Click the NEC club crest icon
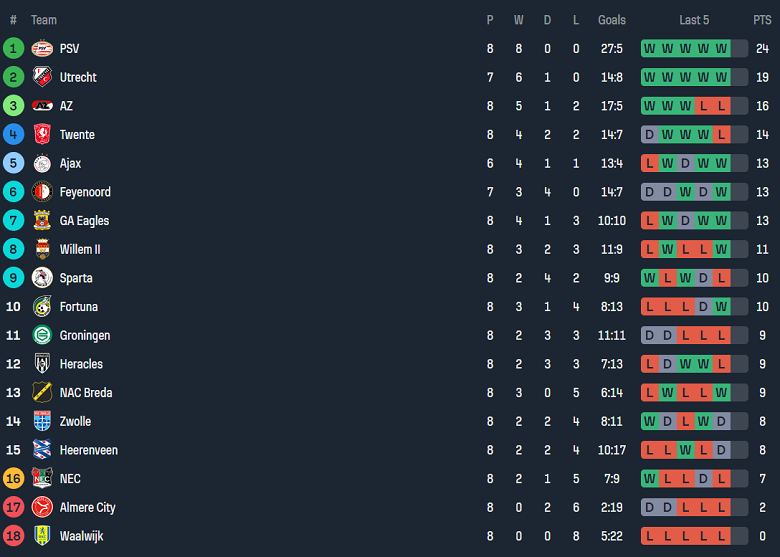The width and height of the screenshot is (780, 557). coord(42,479)
